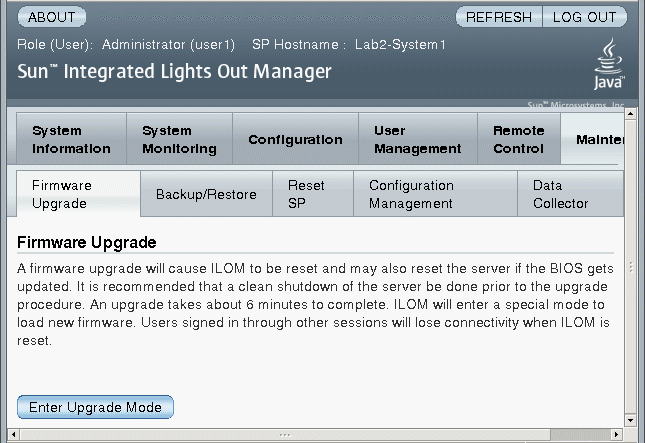
Task: Open the Configuration tab
Action: tap(295, 139)
